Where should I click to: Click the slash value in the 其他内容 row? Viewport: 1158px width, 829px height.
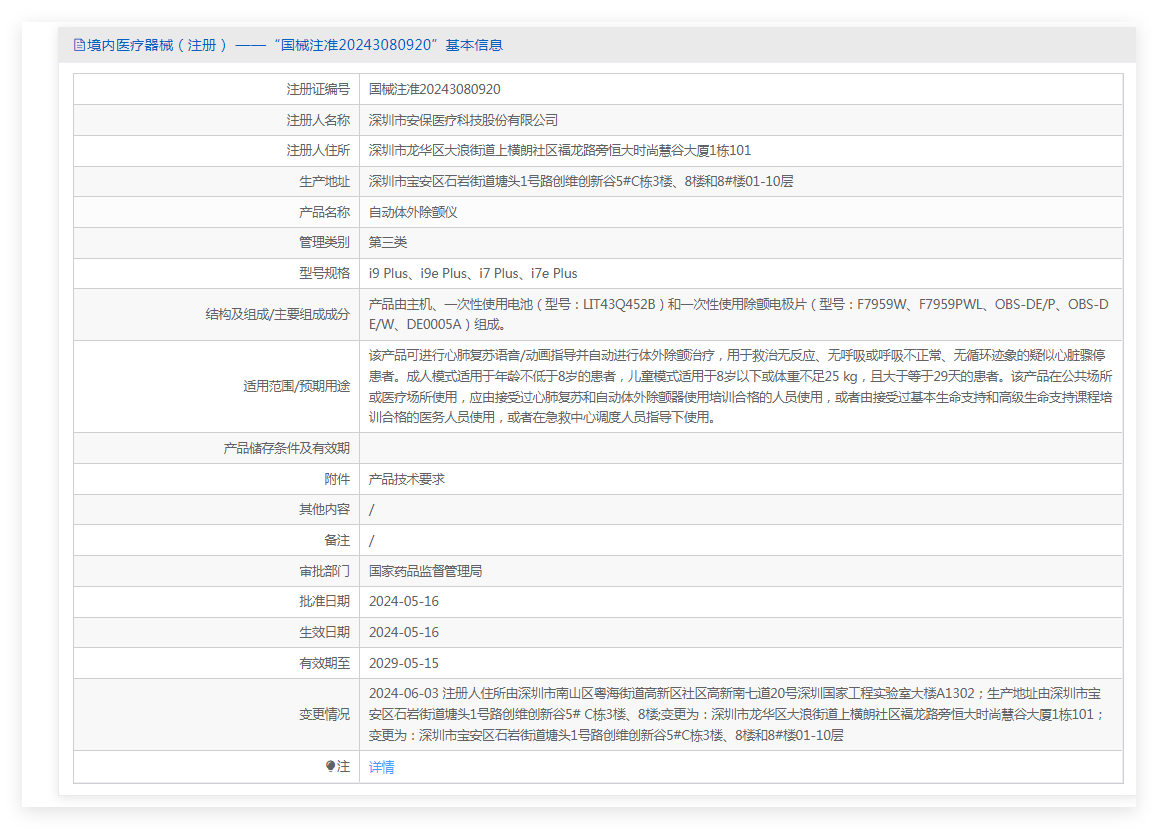coord(371,509)
